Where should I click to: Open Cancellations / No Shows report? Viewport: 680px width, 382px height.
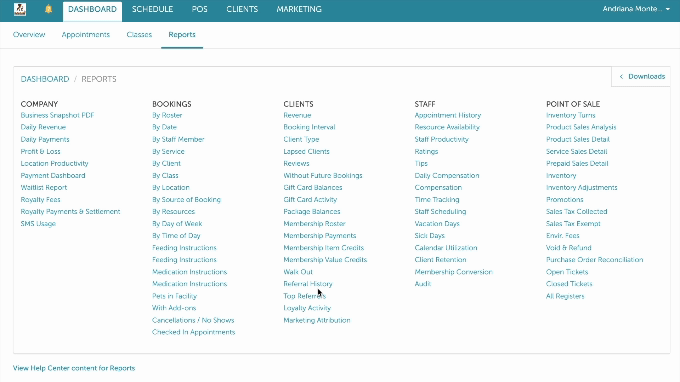click(193, 320)
